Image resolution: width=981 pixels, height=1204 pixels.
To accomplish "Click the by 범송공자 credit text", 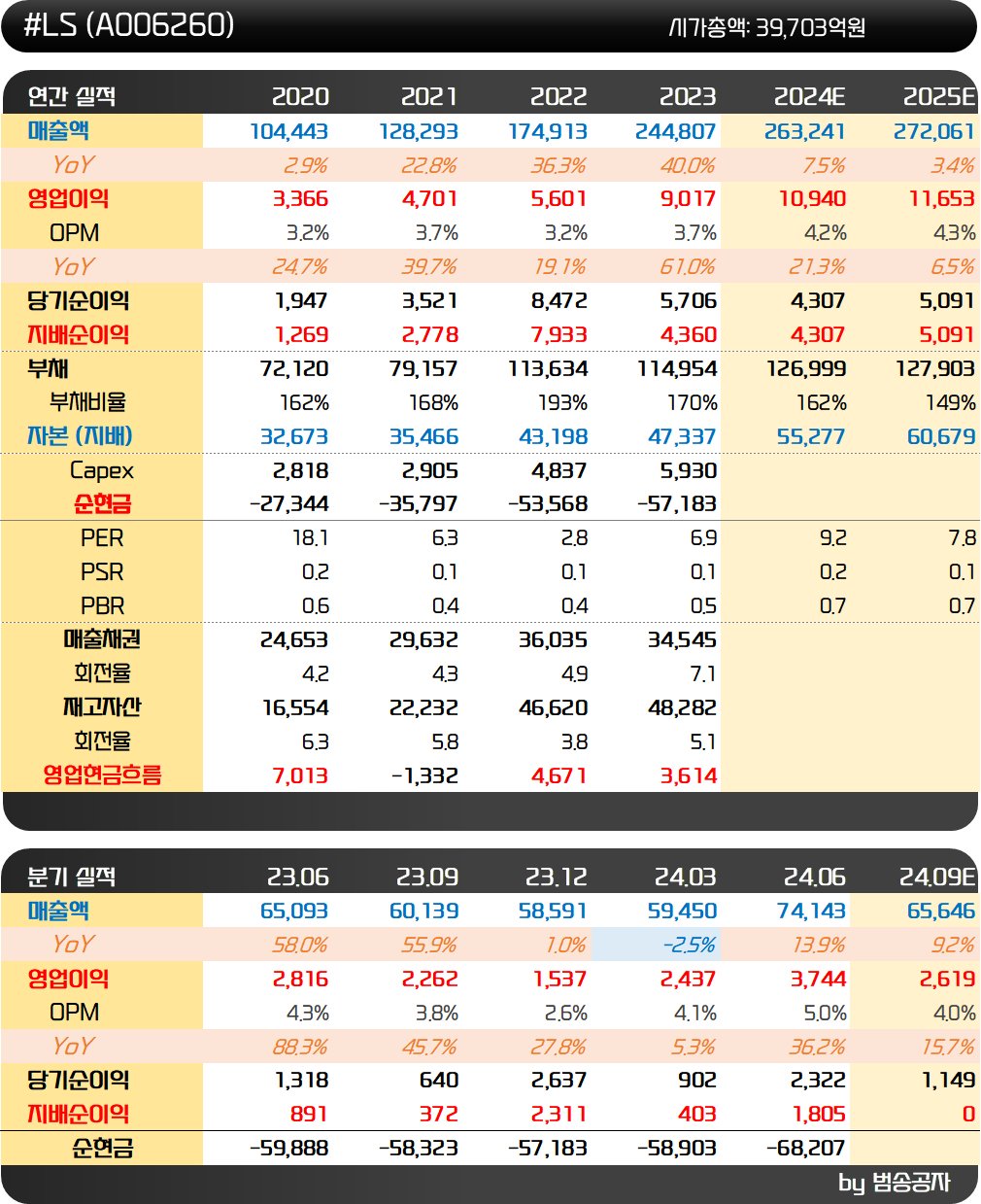I will pyautogui.click(x=895, y=1183).
